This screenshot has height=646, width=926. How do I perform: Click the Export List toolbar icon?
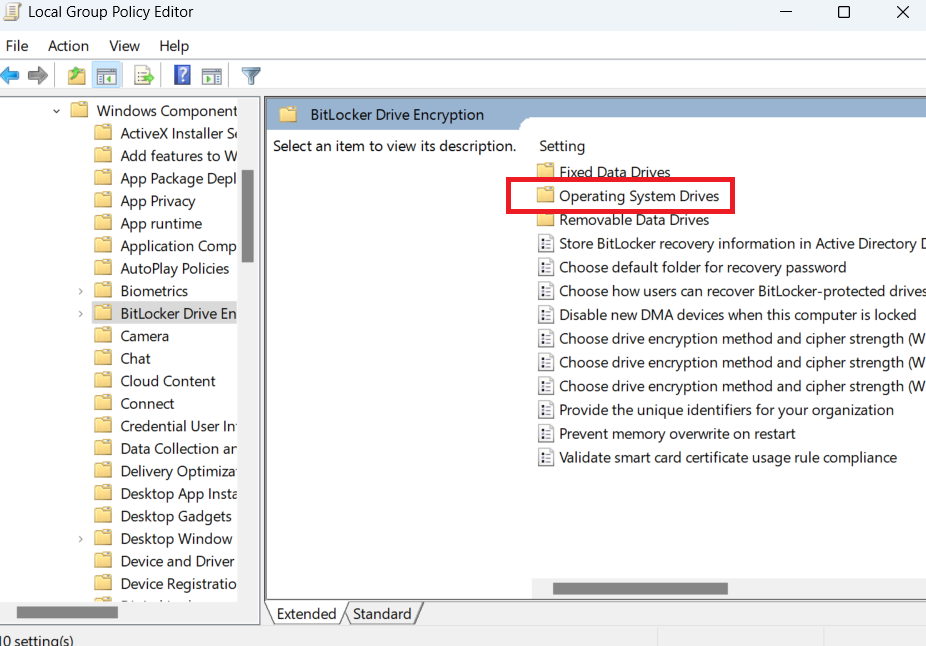[144, 76]
